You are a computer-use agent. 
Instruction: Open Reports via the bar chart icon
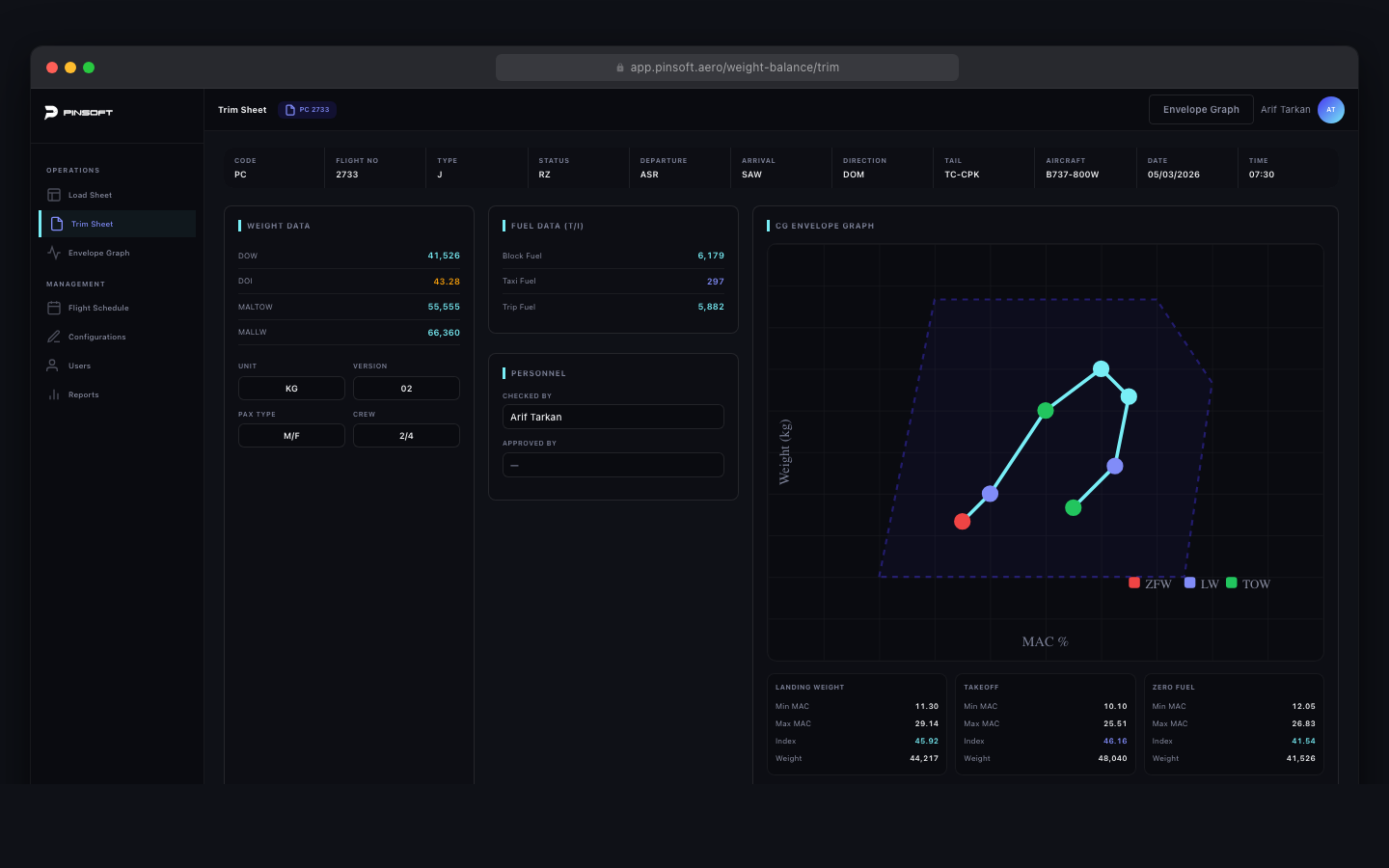(54, 393)
